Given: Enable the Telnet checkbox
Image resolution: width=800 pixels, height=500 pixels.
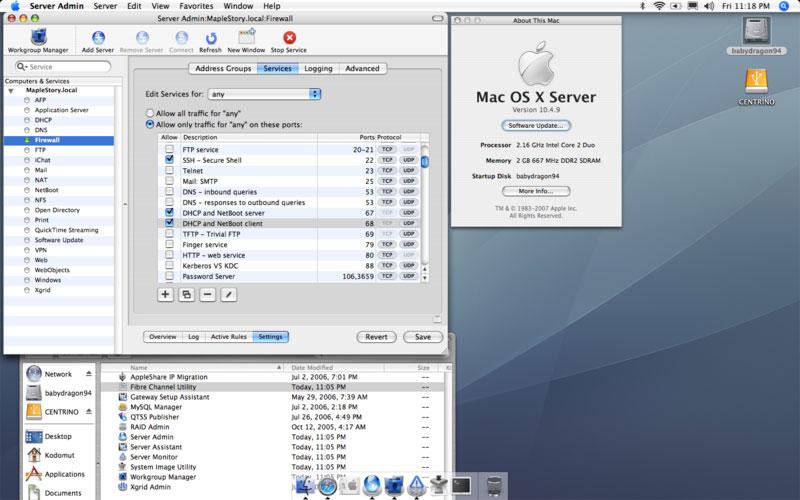Looking at the screenshot, I should [x=169, y=170].
